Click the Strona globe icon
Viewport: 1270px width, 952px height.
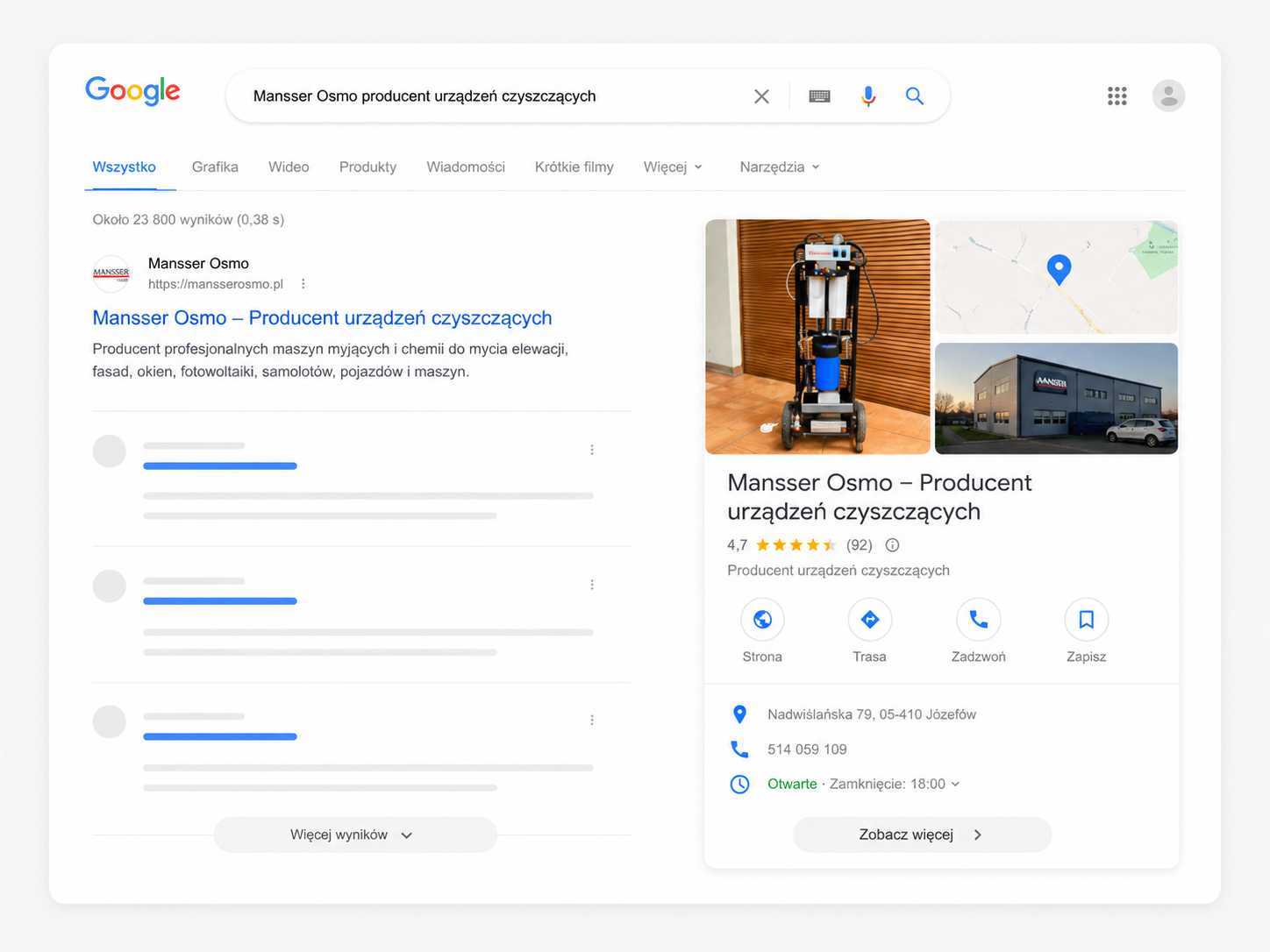coord(762,620)
